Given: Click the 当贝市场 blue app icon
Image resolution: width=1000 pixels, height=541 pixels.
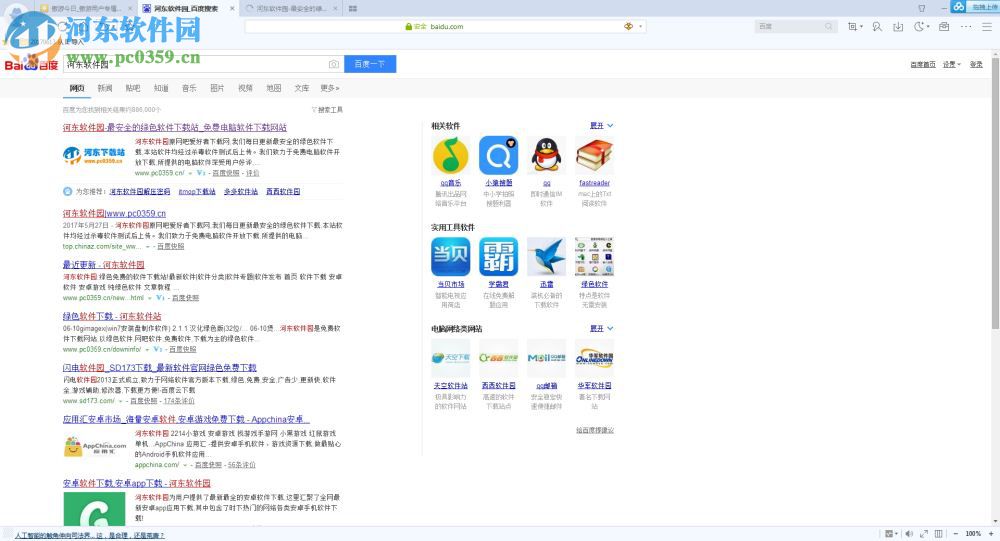Looking at the screenshot, I should pos(450,256).
